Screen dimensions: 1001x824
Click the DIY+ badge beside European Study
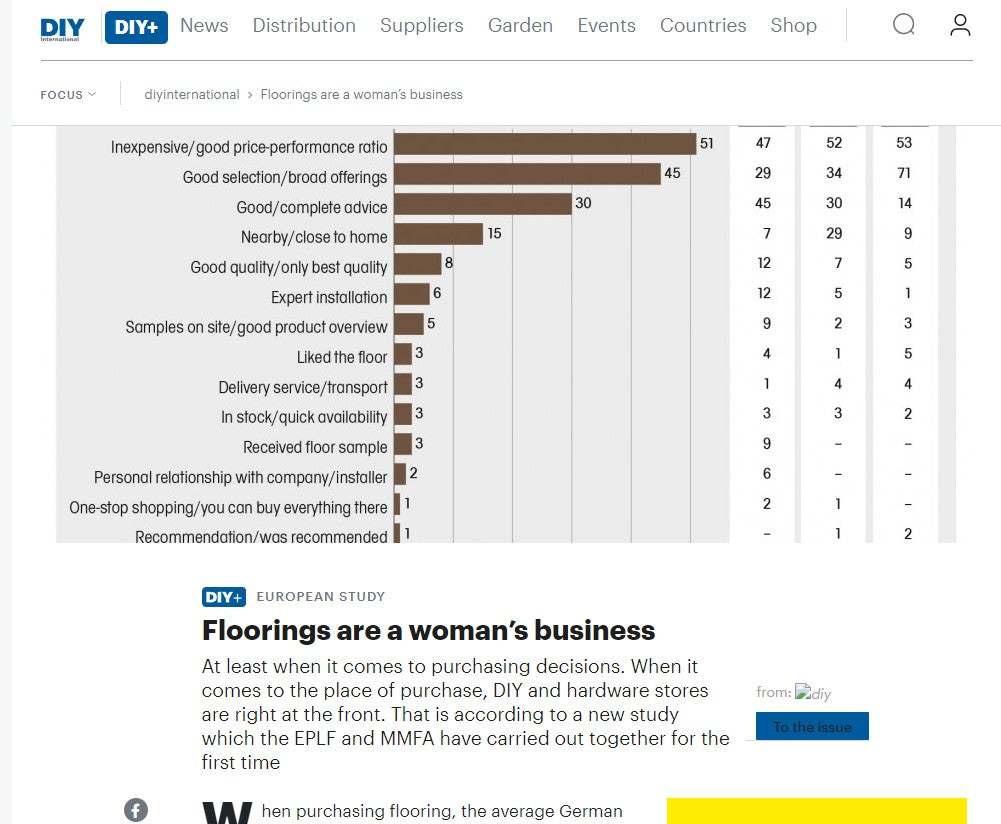coord(223,597)
